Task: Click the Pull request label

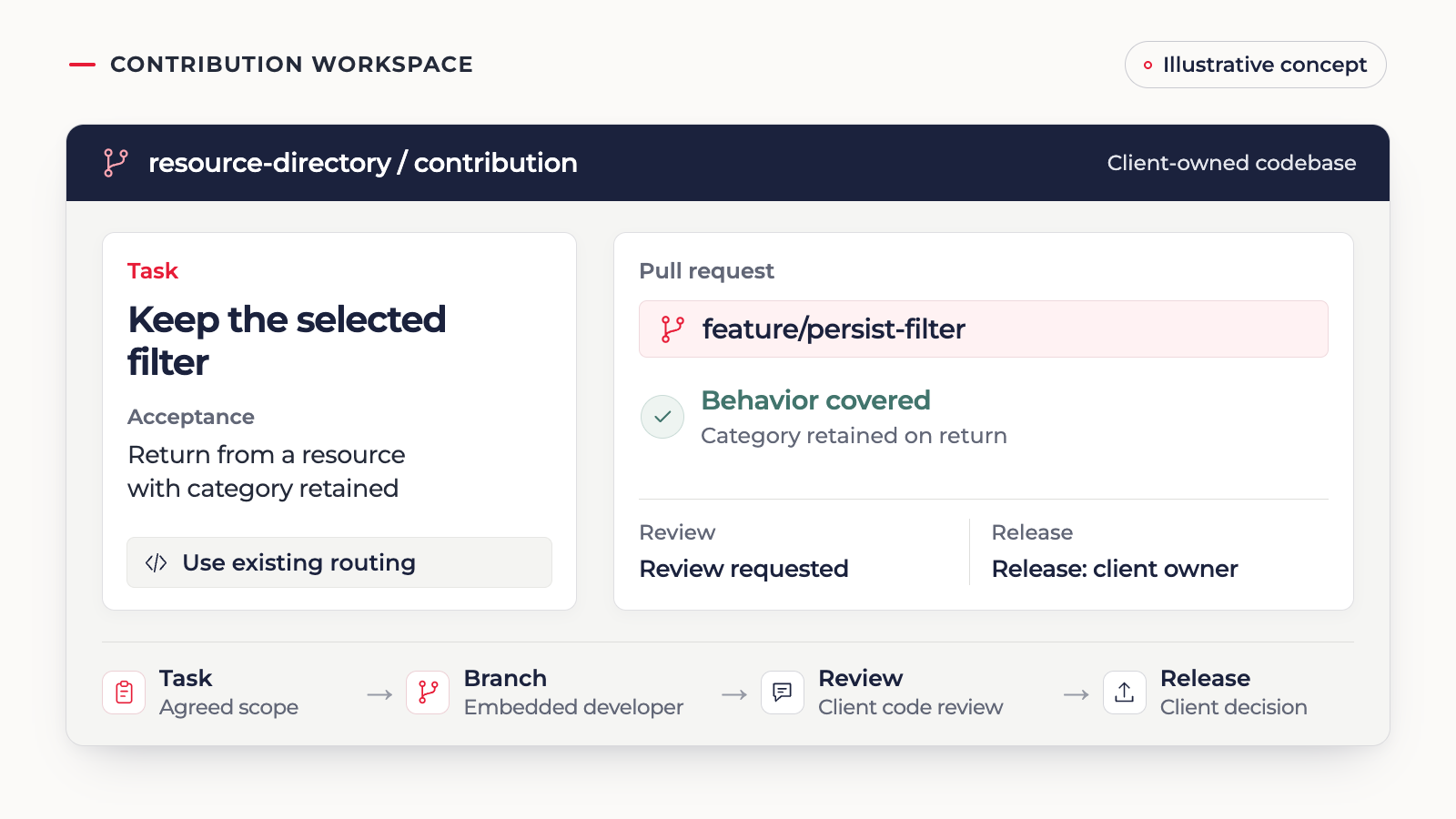Action: (707, 271)
